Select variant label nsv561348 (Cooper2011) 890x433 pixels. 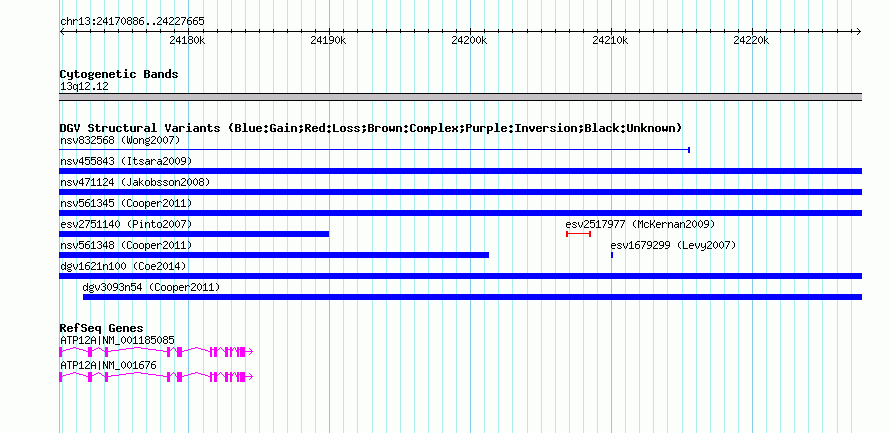pos(126,245)
